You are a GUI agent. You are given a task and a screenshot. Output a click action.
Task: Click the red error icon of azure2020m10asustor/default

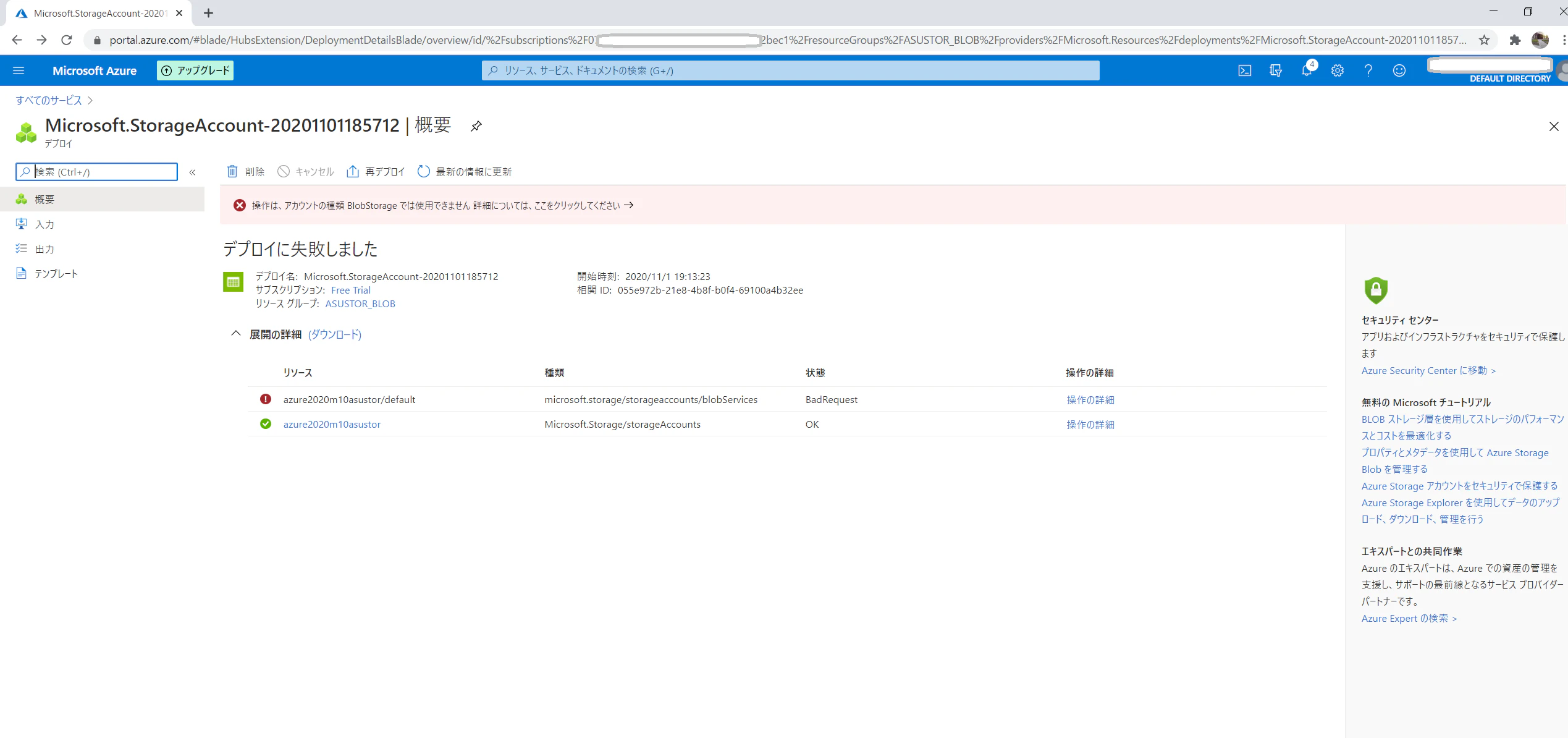tap(266, 399)
